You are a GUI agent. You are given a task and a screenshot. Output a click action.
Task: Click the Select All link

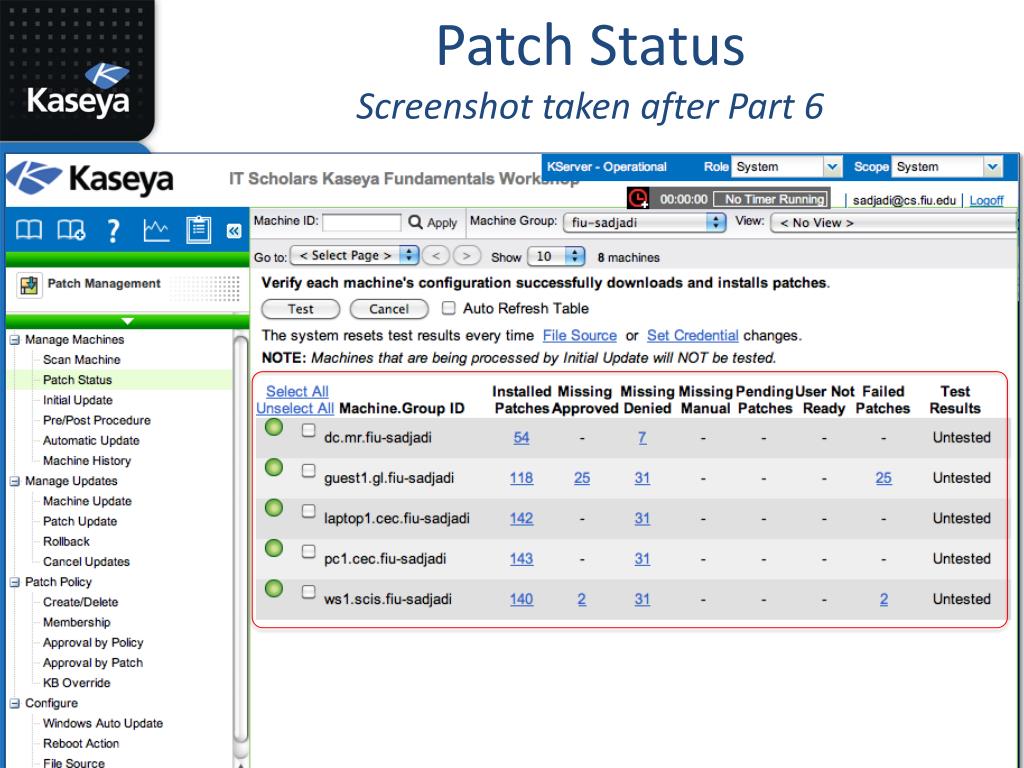(x=297, y=391)
